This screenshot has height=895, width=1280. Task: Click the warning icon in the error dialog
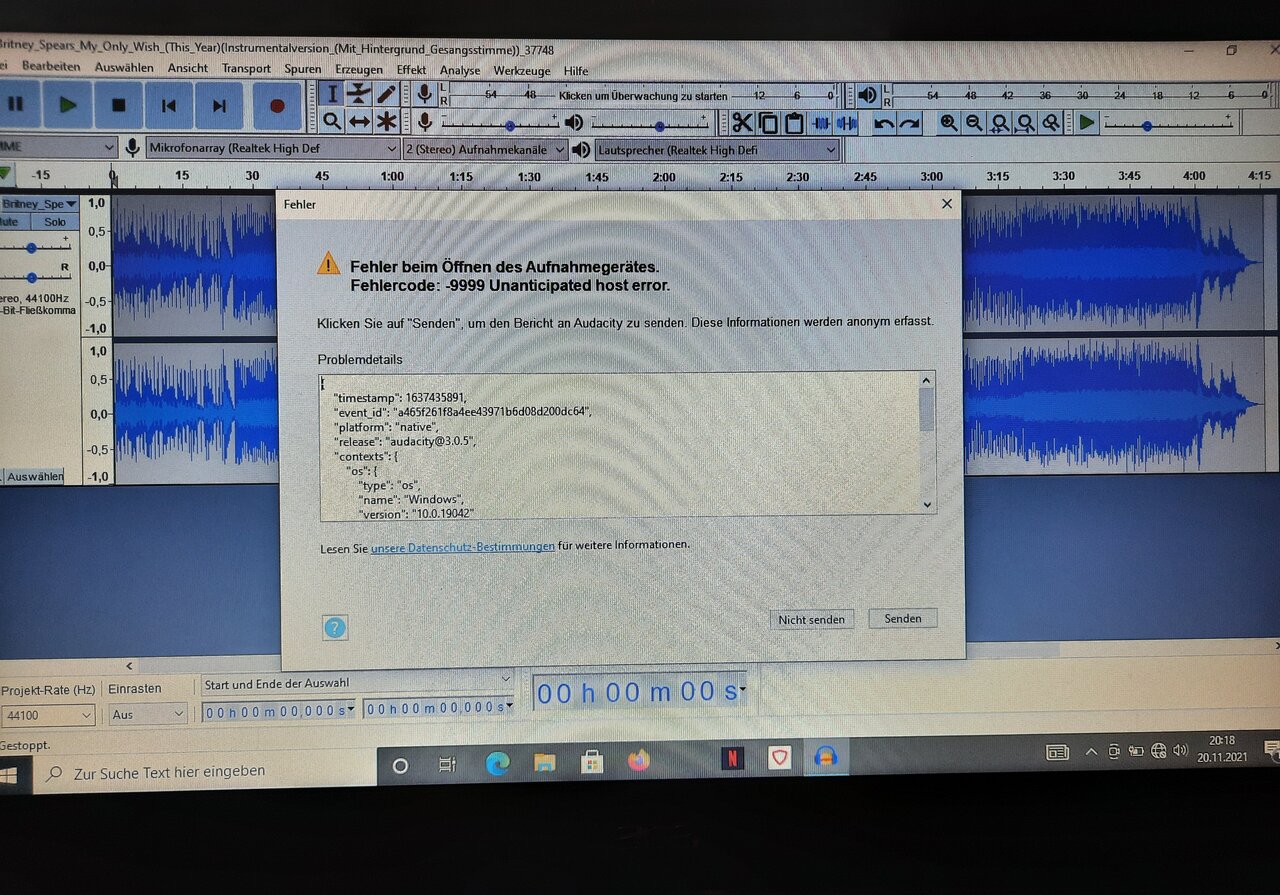coord(329,264)
